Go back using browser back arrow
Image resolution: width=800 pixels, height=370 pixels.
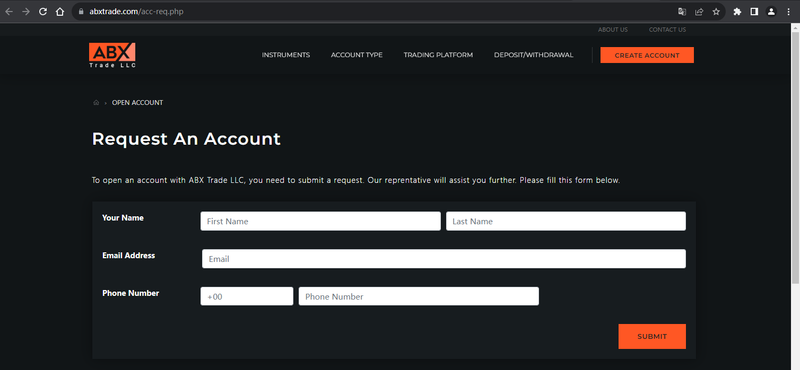(9, 12)
